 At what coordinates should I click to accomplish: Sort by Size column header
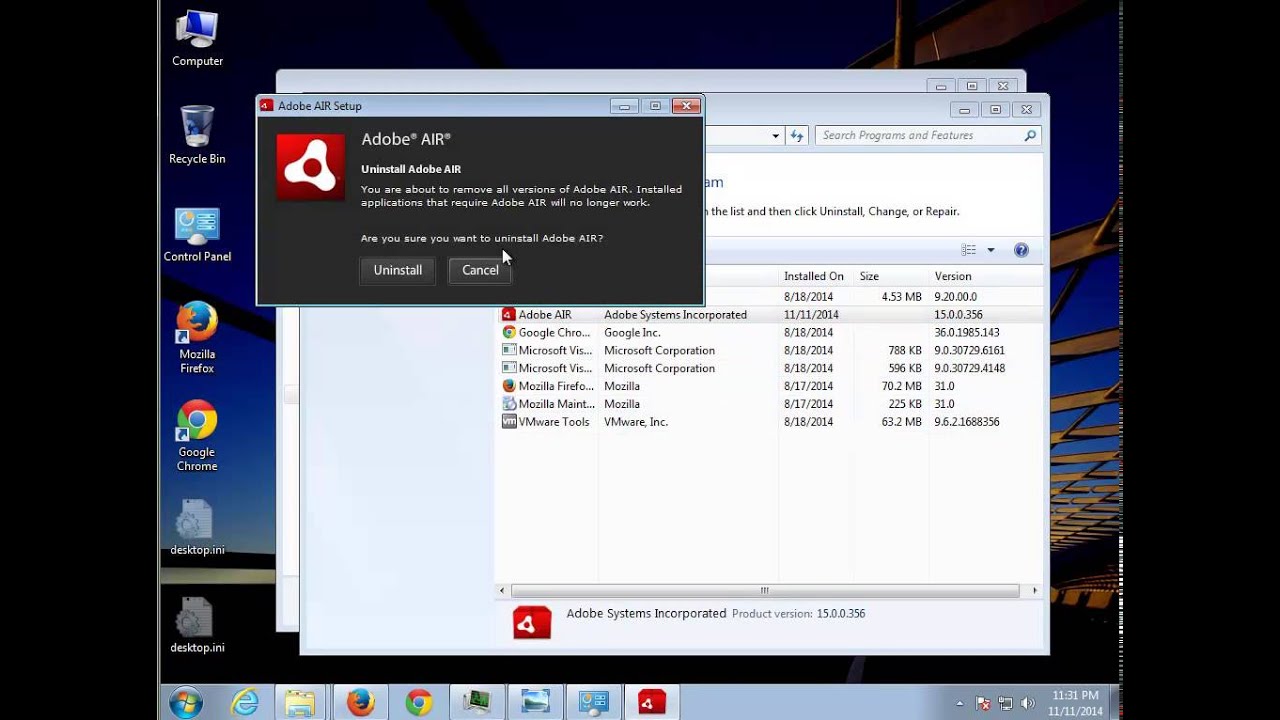(x=892, y=276)
